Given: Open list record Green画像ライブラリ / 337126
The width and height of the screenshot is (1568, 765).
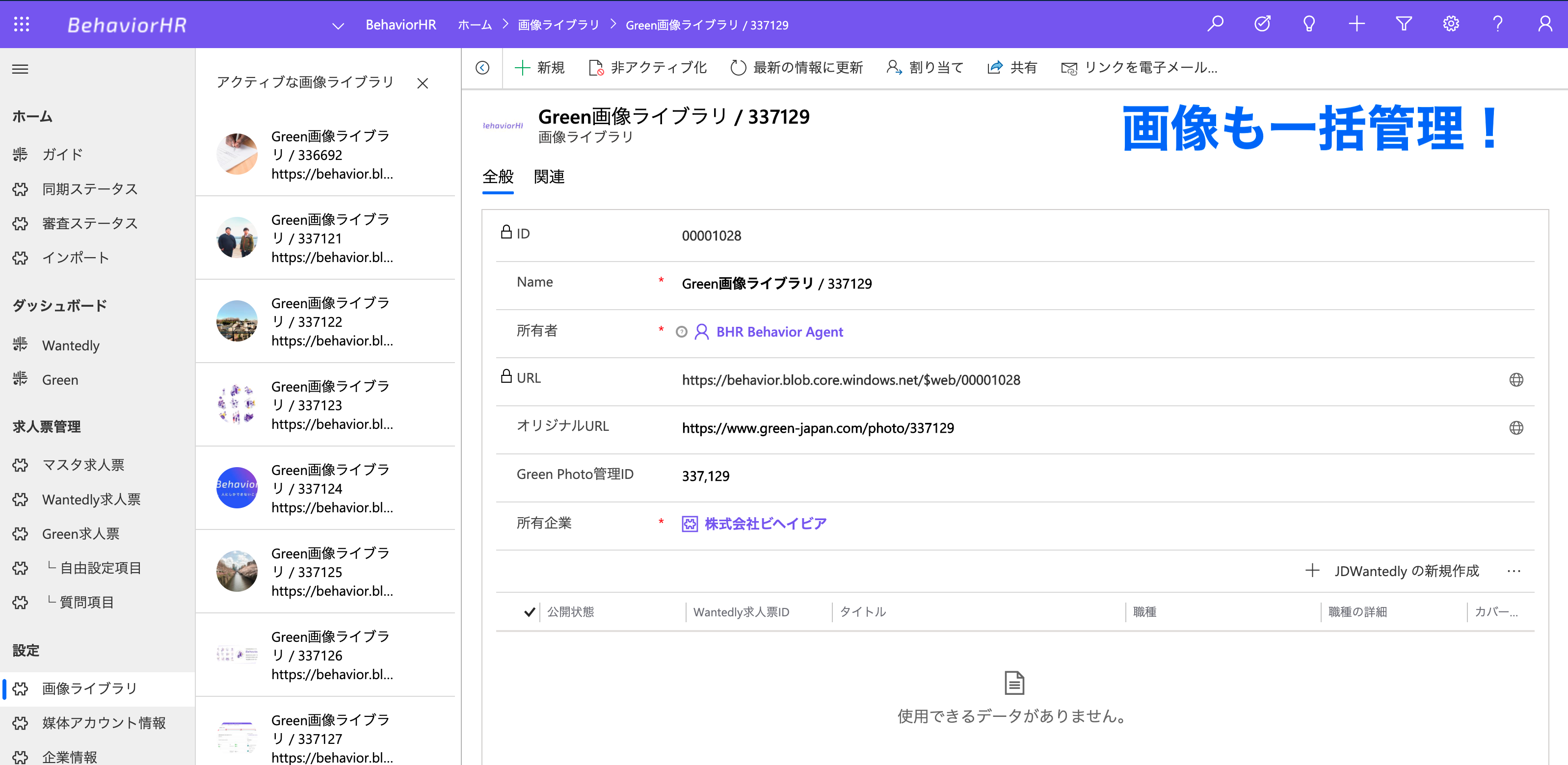Looking at the screenshot, I should pos(325,655).
